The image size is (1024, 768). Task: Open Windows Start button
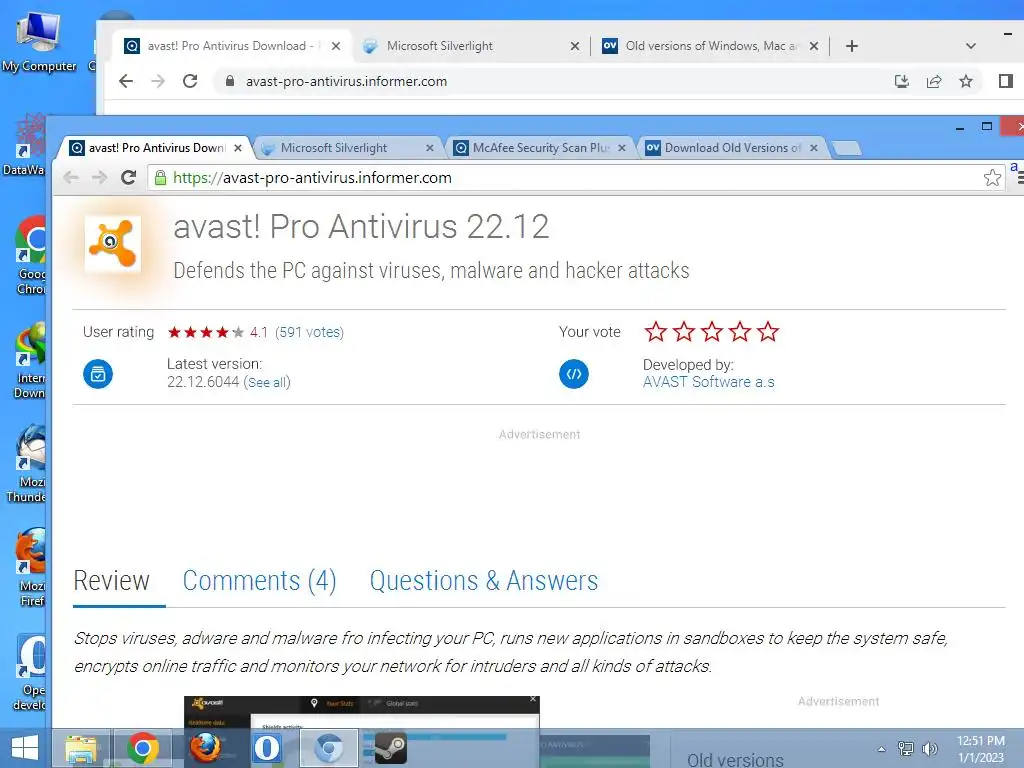[25, 748]
